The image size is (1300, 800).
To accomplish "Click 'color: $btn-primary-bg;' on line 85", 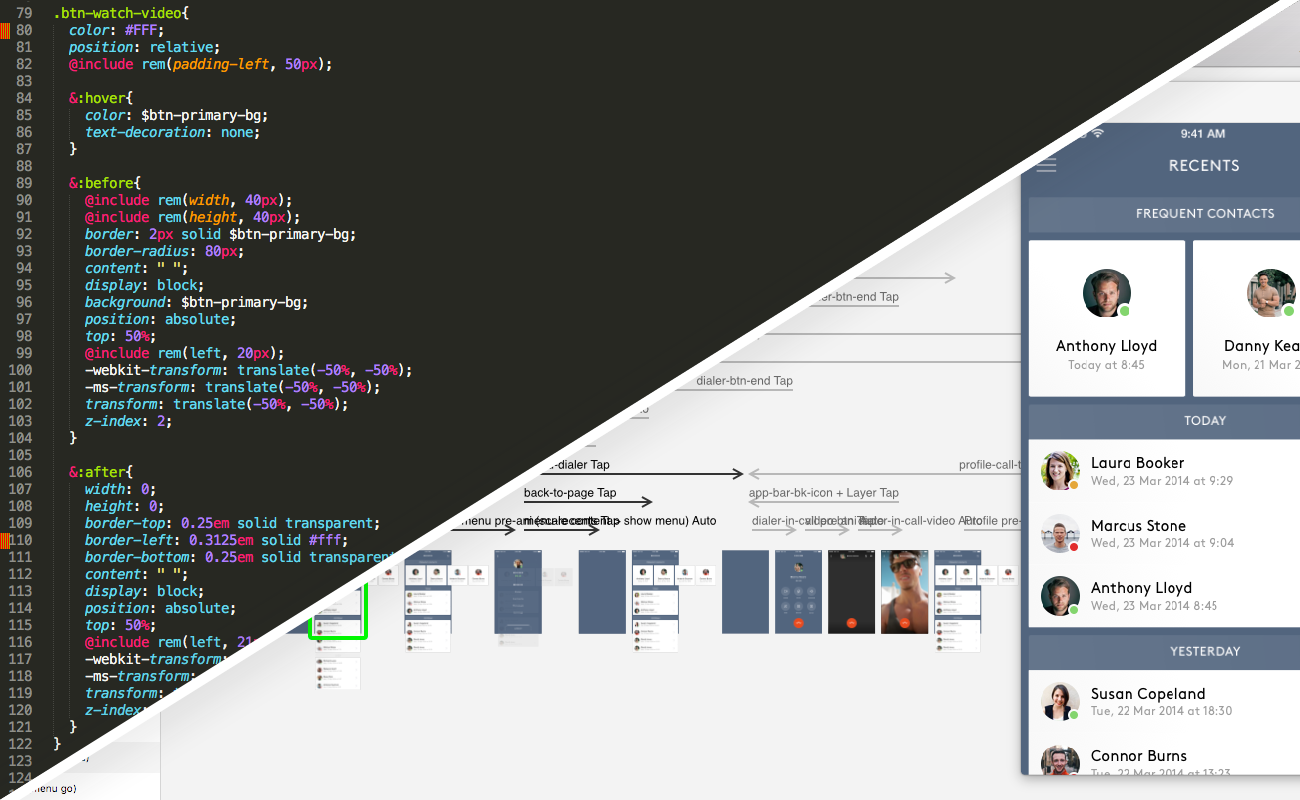I will 176,115.
